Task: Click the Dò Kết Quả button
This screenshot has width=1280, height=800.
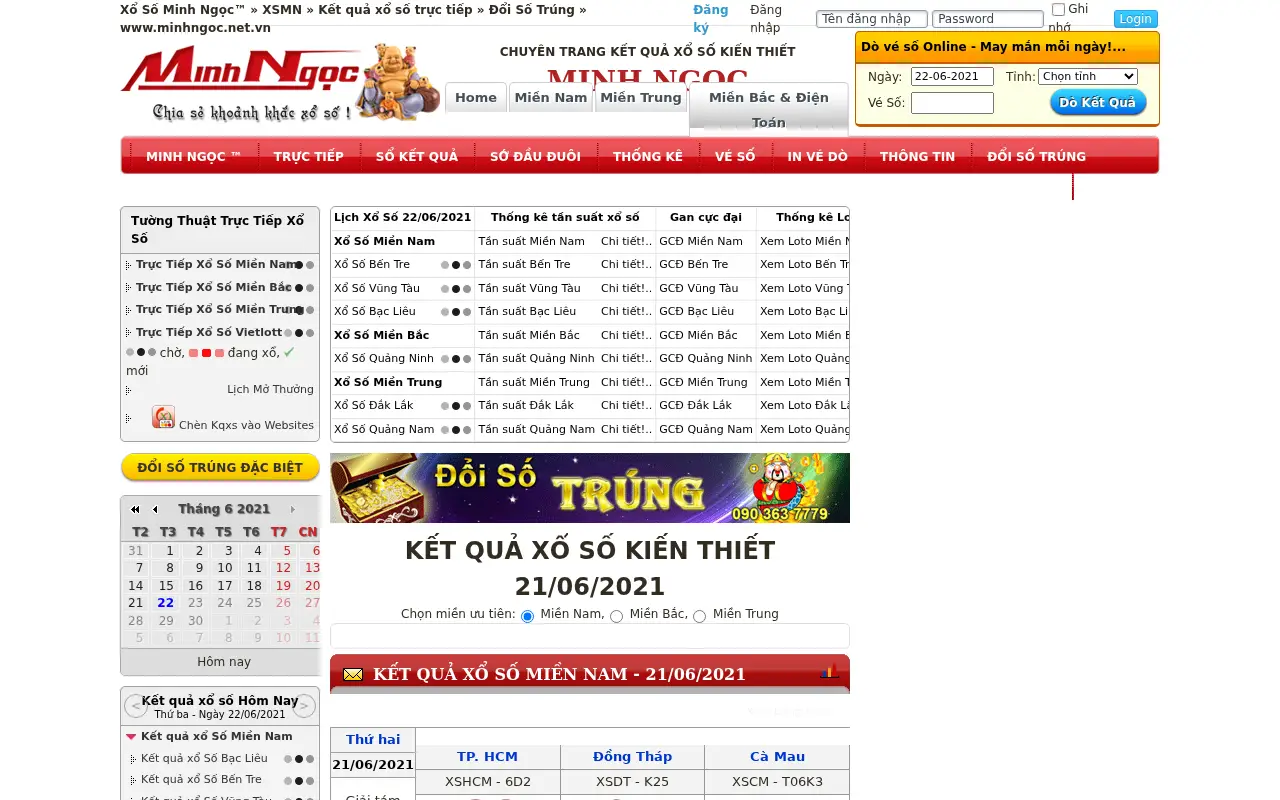Action: coord(1098,102)
